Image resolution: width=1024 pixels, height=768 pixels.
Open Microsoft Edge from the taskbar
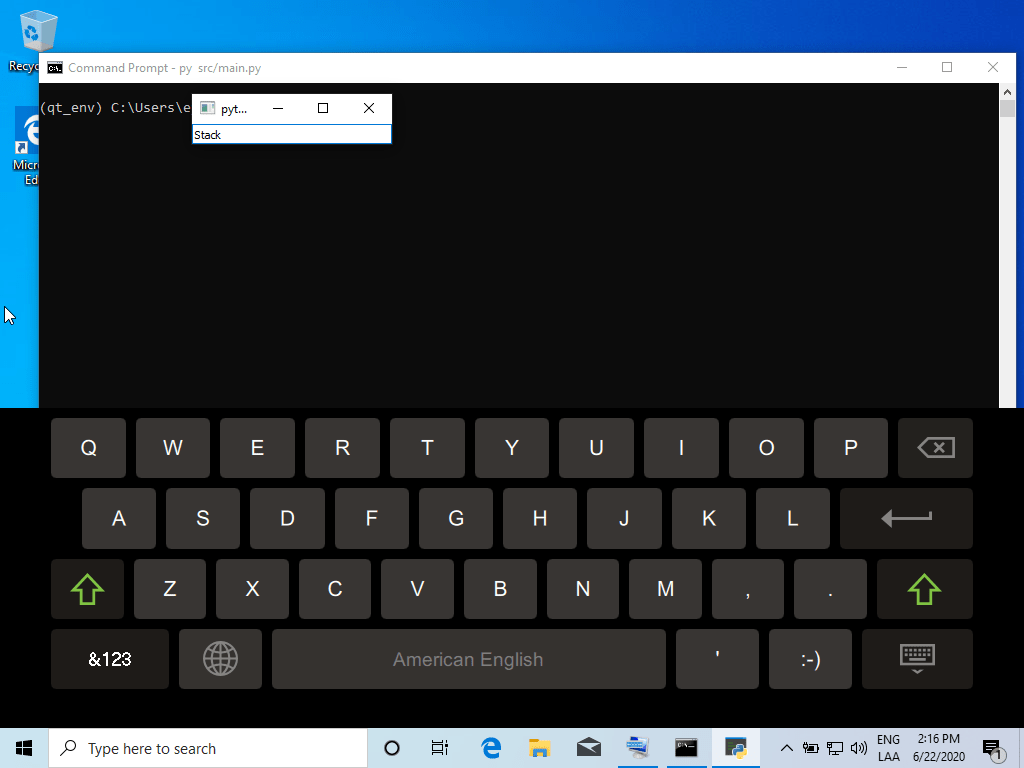click(490, 748)
